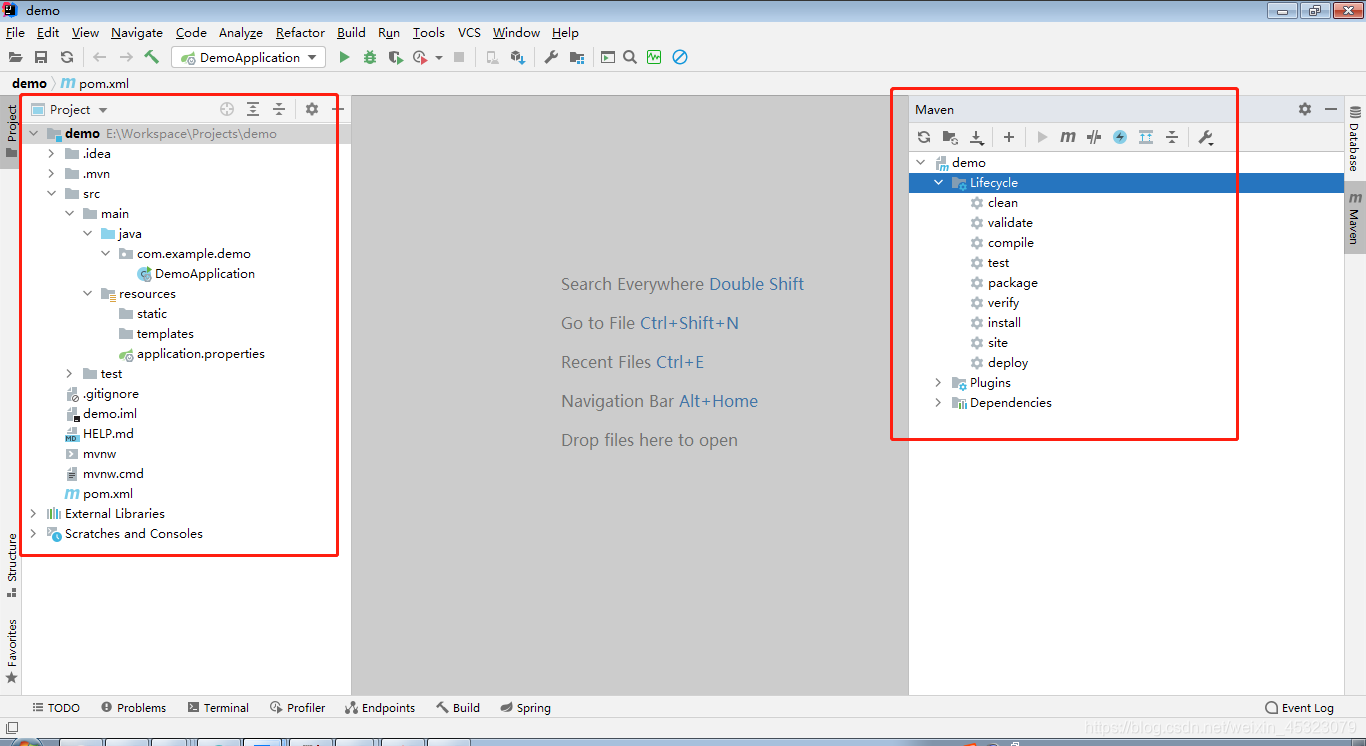Viewport: 1366px width, 746px height.
Task: Collapse the src folder in Project tree
Action: point(51,194)
